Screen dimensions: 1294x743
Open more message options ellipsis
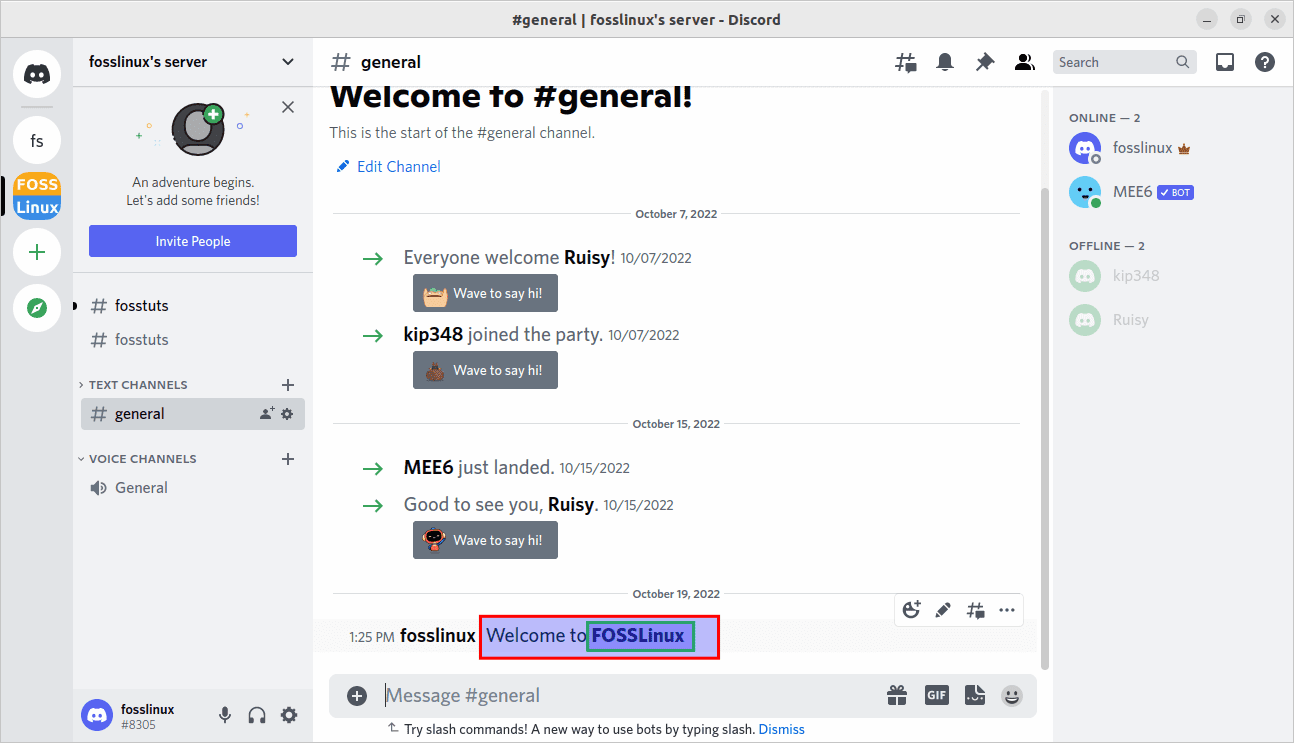[1007, 610]
